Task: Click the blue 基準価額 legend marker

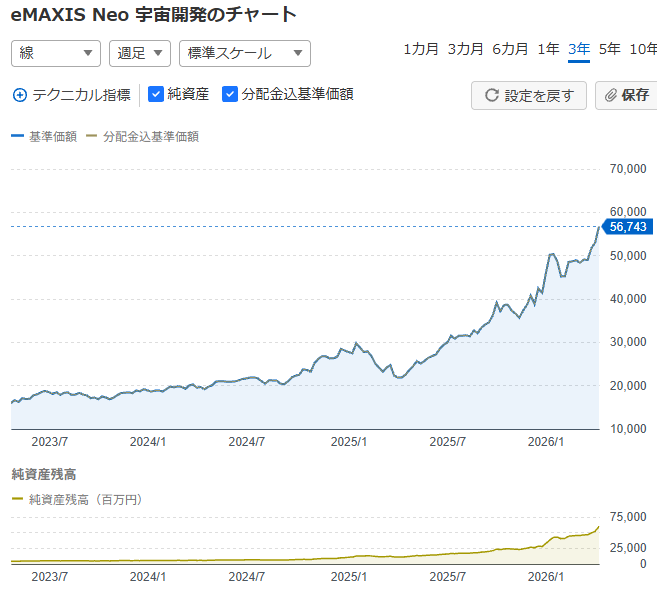Action: [x=17, y=137]
